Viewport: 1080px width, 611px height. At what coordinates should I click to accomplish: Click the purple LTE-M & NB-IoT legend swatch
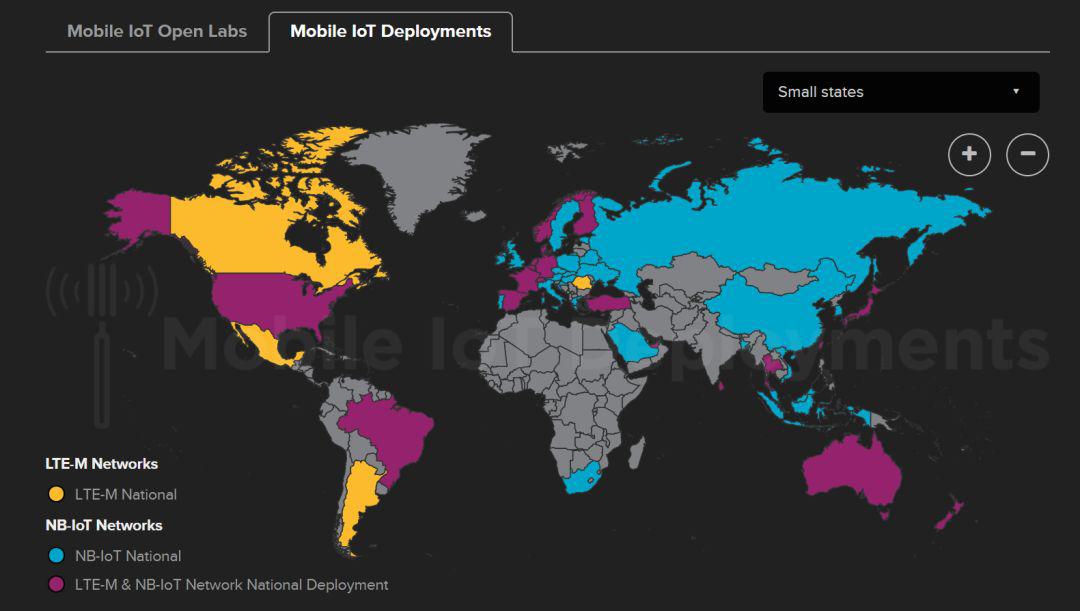click(x=56, y=584)
